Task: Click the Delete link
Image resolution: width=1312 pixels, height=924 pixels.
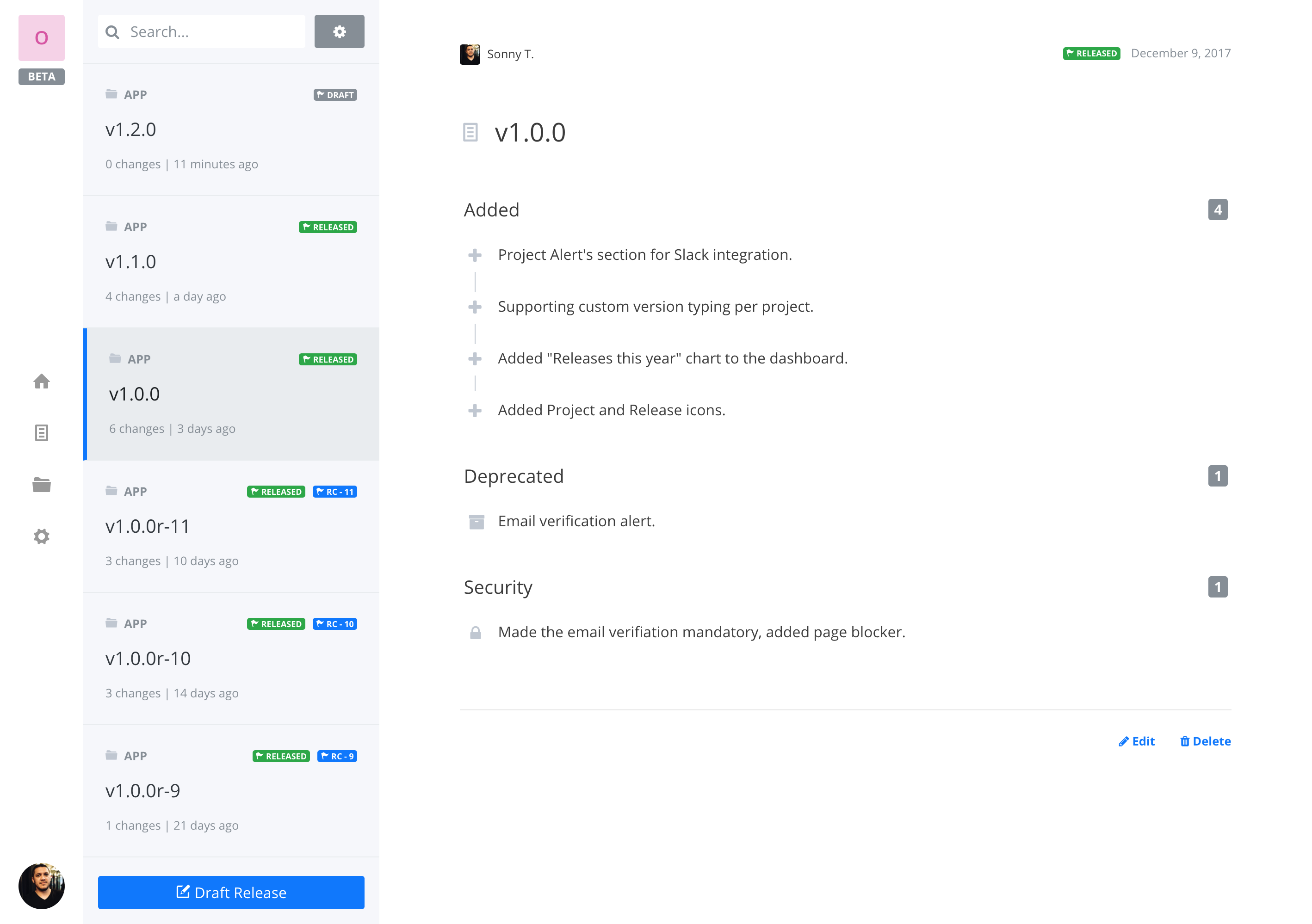Action: (1205, 741)
